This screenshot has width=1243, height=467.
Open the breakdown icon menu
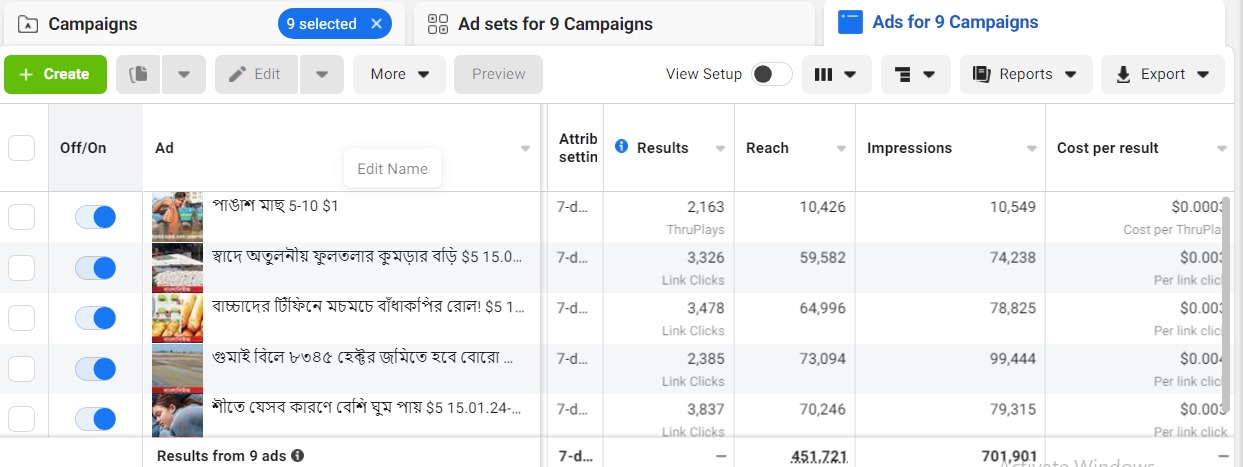pos(915,74)
